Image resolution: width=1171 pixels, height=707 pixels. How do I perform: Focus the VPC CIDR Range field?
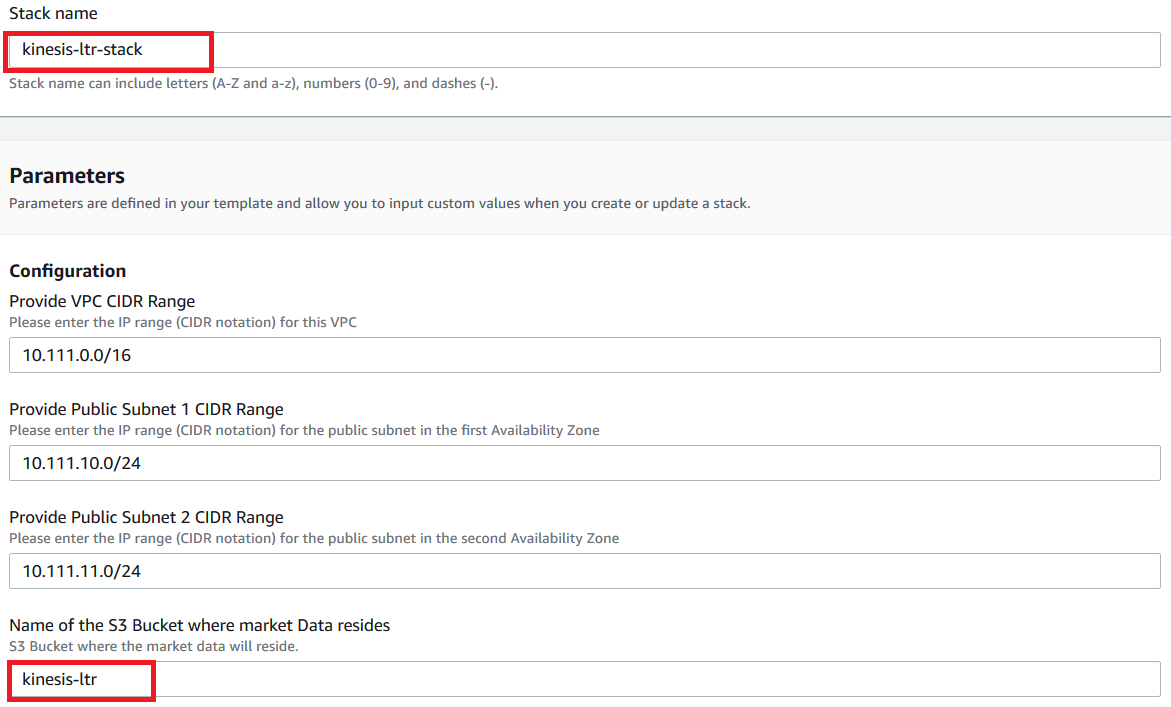click(x=585, y=355)
